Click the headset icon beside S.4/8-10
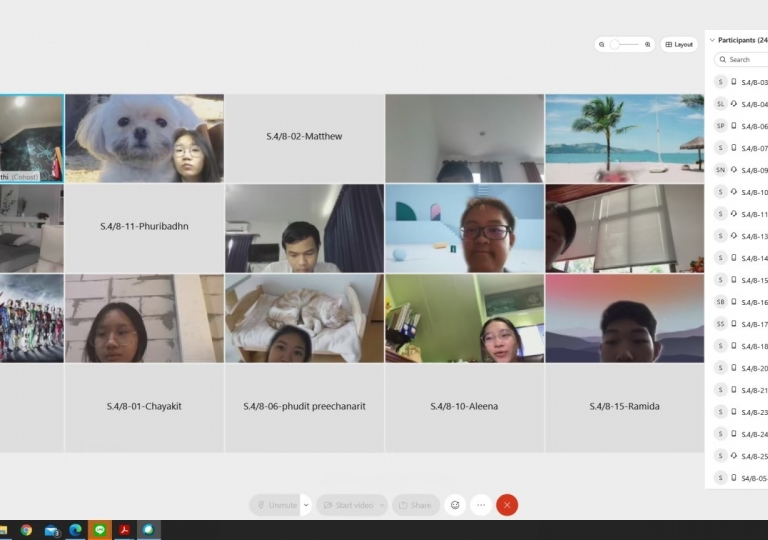This screenshot has width=768, height=540. tap(734, 192)
